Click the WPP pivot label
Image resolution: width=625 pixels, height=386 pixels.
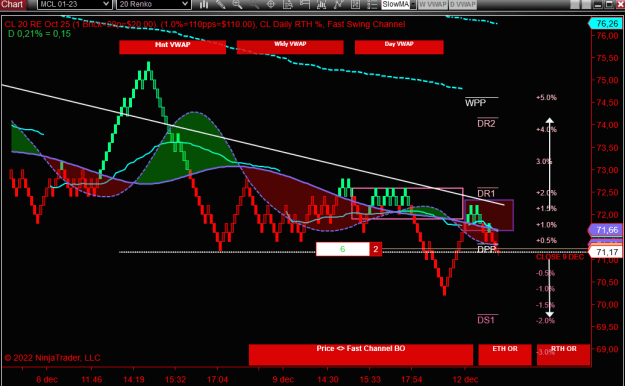pos(475,103)
